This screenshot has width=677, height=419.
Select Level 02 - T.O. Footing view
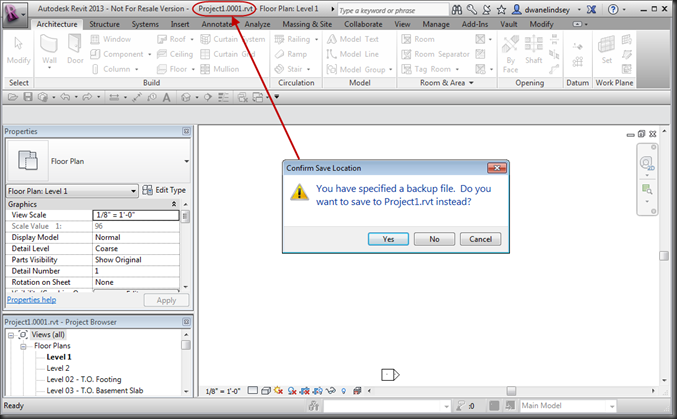[84, 379]
